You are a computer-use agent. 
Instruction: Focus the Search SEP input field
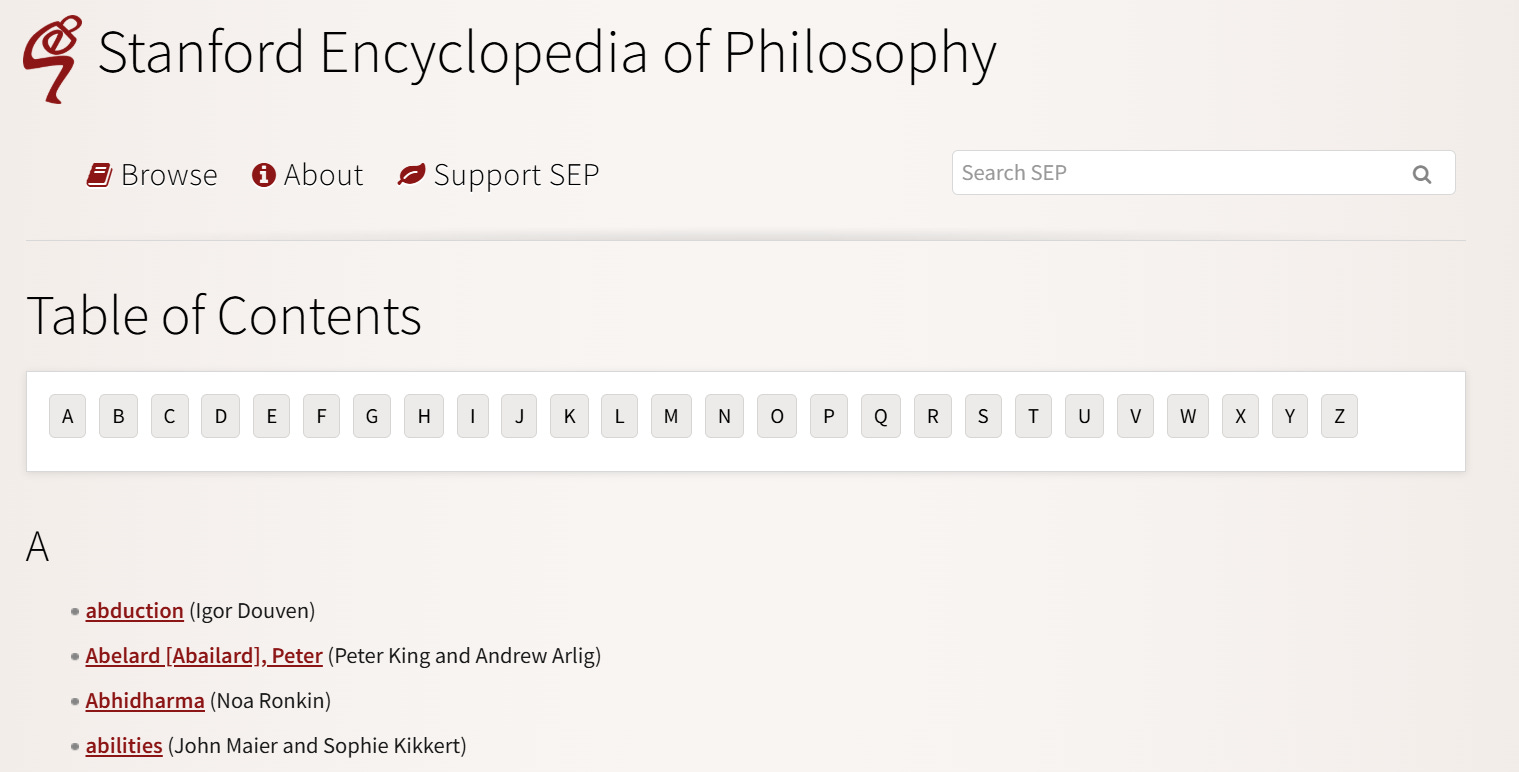[x=1203, y=173]
